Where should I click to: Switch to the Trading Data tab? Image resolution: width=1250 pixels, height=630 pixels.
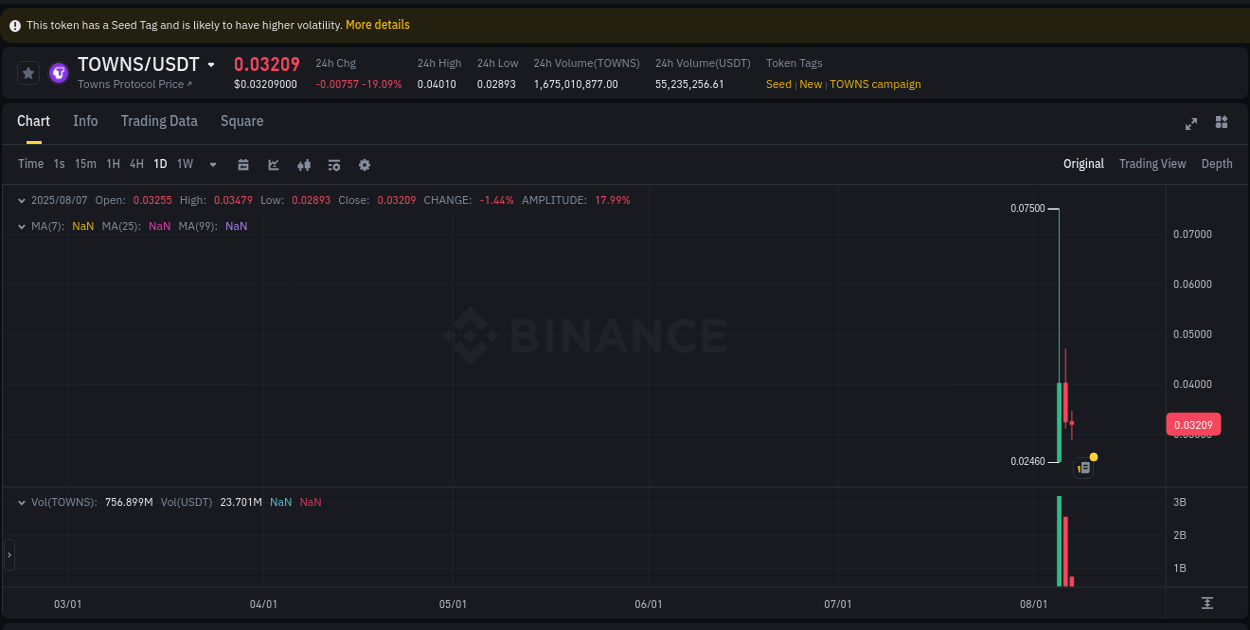click(159, 121)
